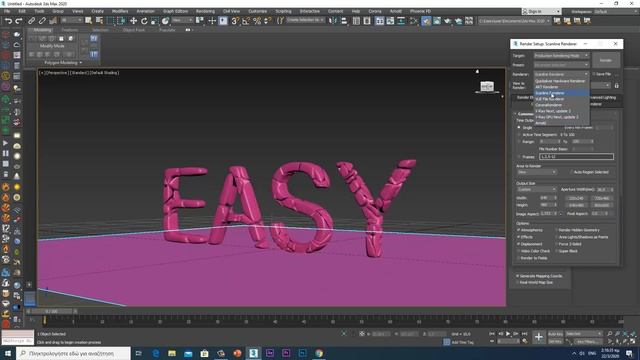Toggle Auto Region Selected checkbox

tap(571, 172)
